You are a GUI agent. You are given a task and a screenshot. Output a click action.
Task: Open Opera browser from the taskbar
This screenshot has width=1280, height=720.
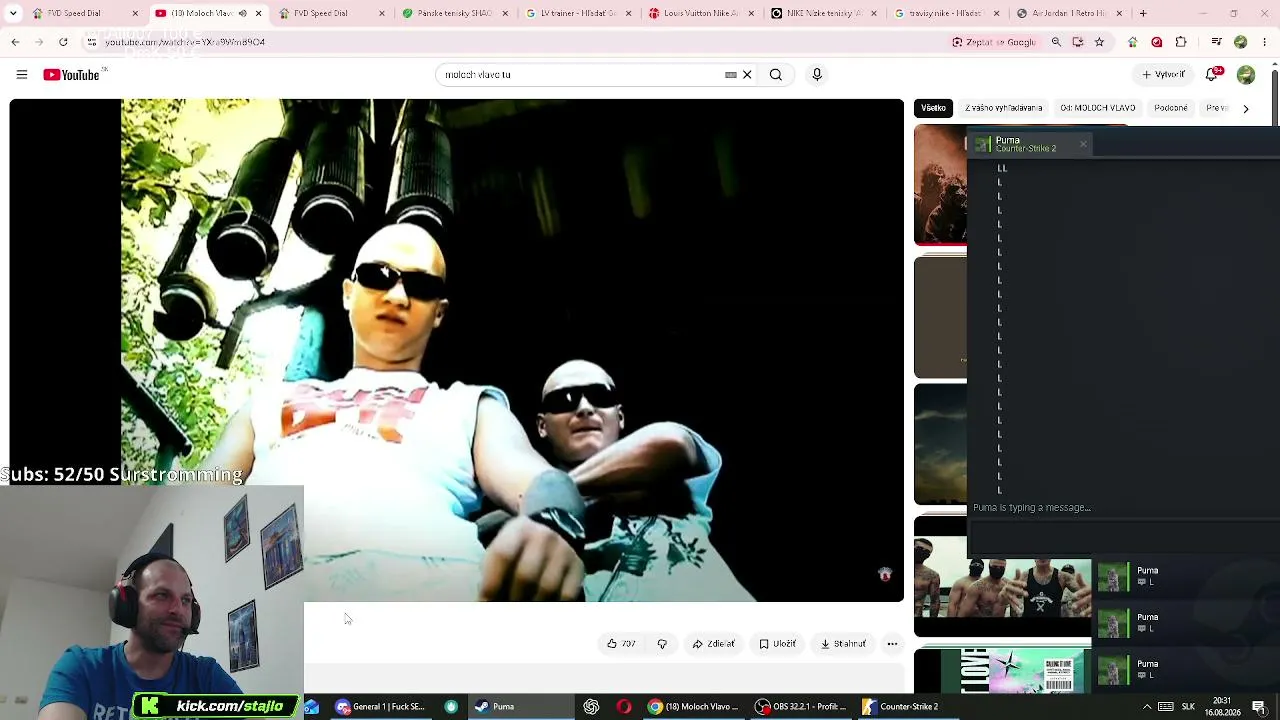tap(624, 707)
